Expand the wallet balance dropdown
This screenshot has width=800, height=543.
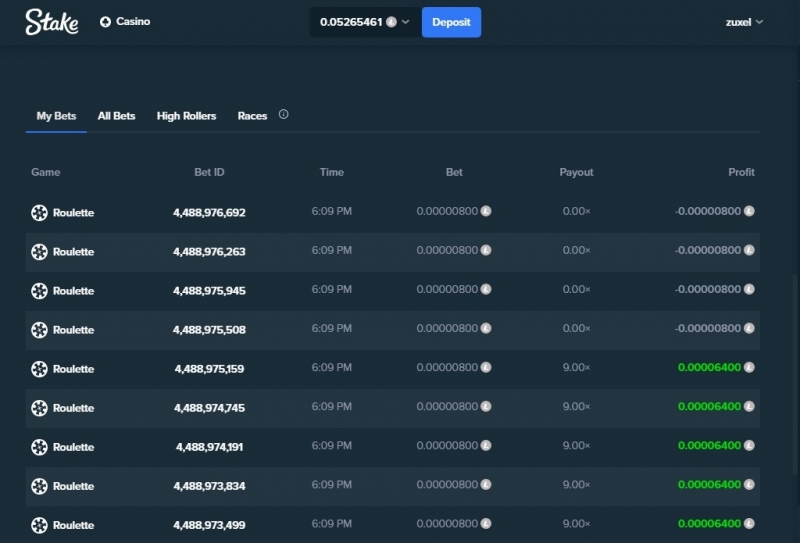coord(406,22)
